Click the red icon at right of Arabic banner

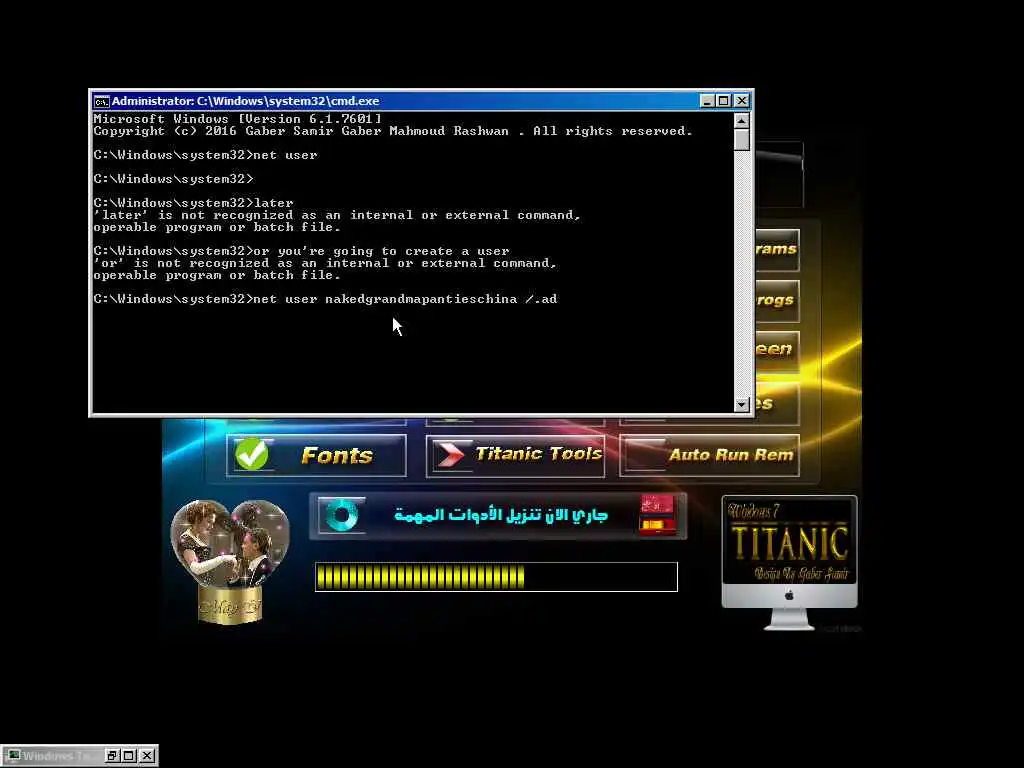(658, 515)
